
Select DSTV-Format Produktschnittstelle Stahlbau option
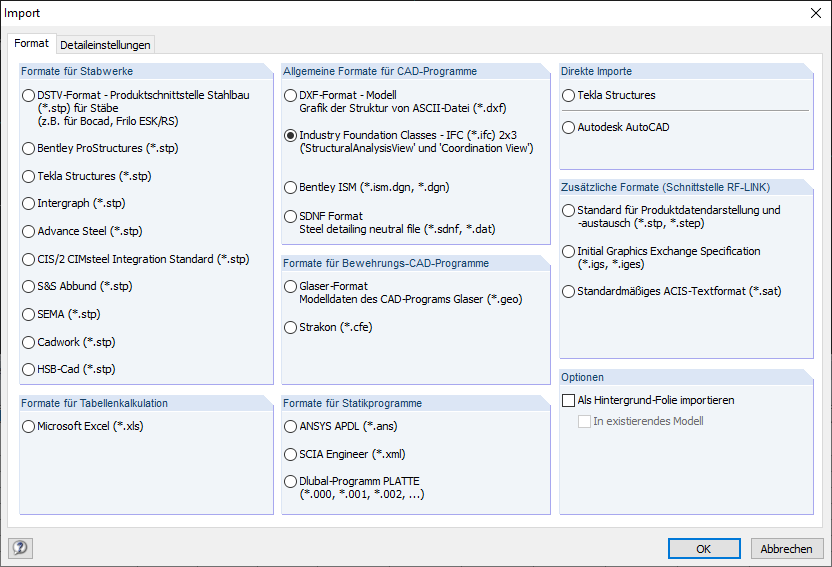click(x=28, y=96)
